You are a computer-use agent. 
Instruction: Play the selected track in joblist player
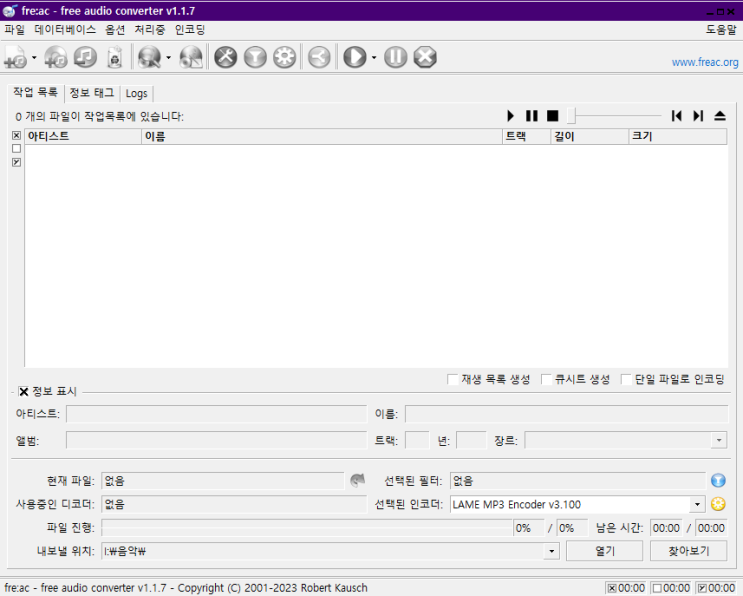pyautogui.click(x=510, y=116)
